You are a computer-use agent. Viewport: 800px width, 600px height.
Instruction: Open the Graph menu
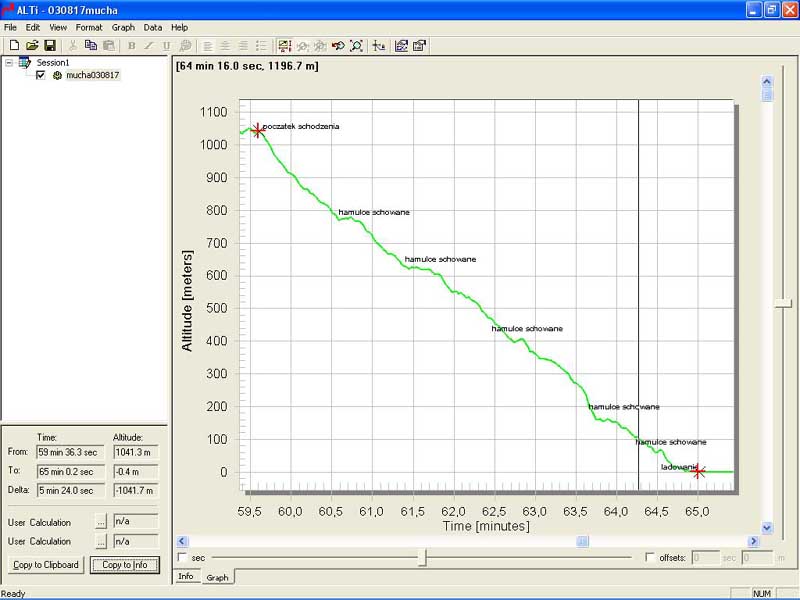click(123, 27)
